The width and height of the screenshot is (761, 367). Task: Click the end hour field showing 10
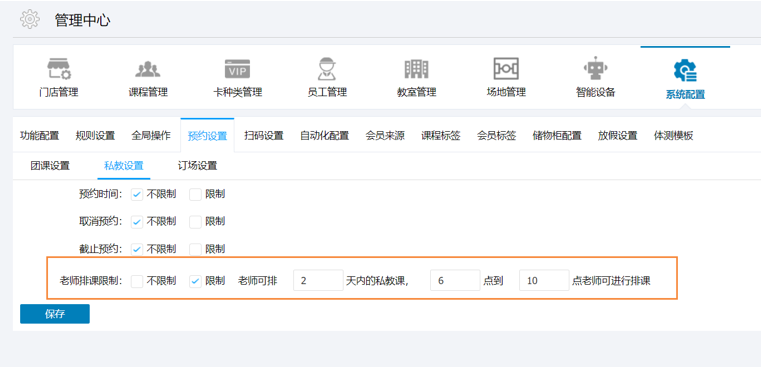[x=544, y=280]
